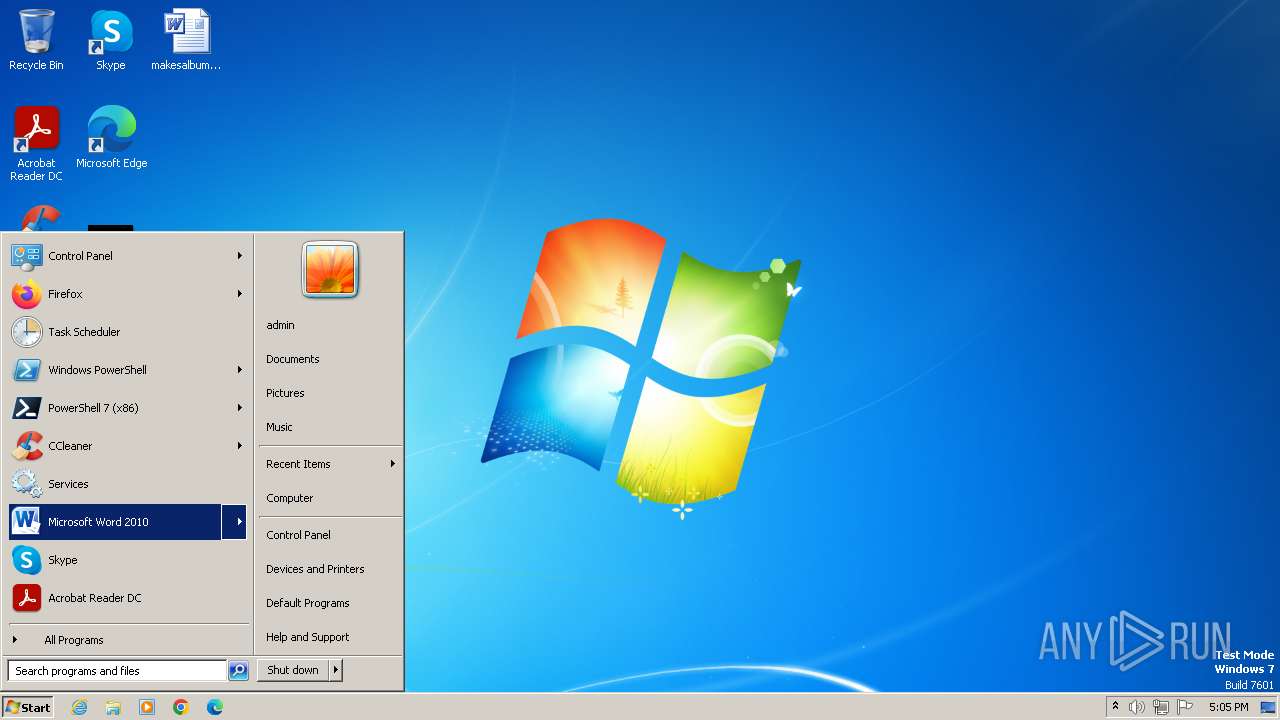Expand Microsoft Word 2010 recent files arrow
Screen dimensions: 1280x720
pos(235,522)
